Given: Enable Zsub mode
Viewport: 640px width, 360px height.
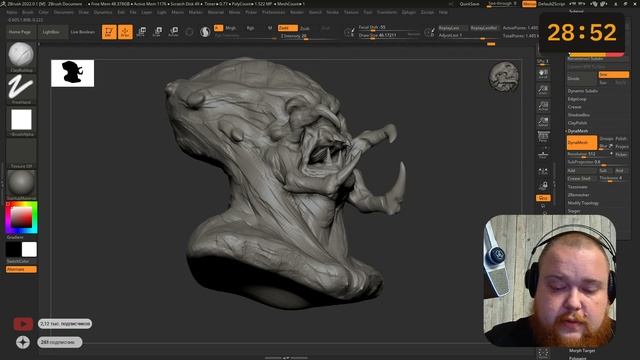Looking at the screenshot, I should coord(304,29).
